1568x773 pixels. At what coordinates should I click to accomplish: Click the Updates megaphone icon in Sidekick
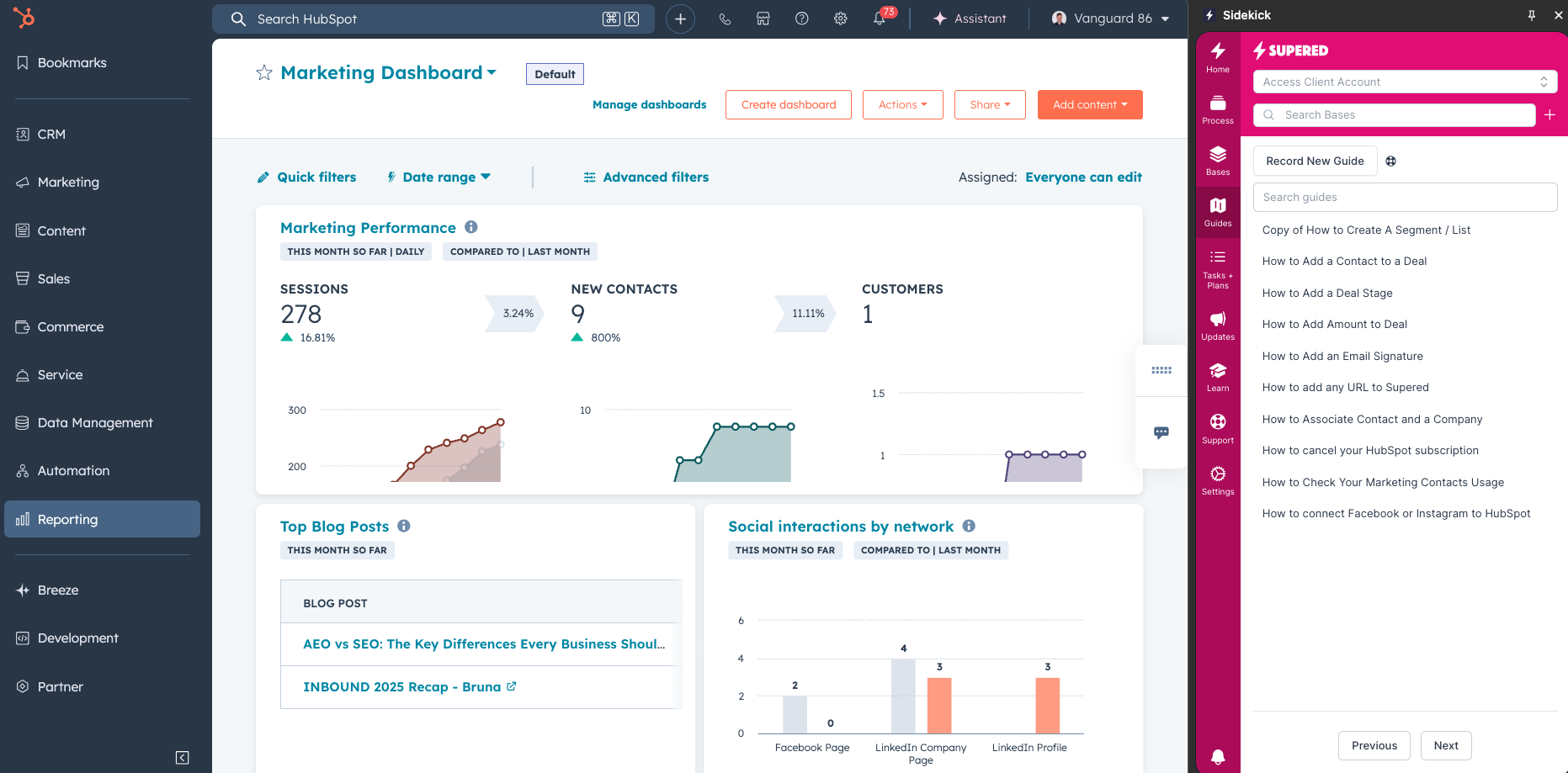coord(1218,324)
